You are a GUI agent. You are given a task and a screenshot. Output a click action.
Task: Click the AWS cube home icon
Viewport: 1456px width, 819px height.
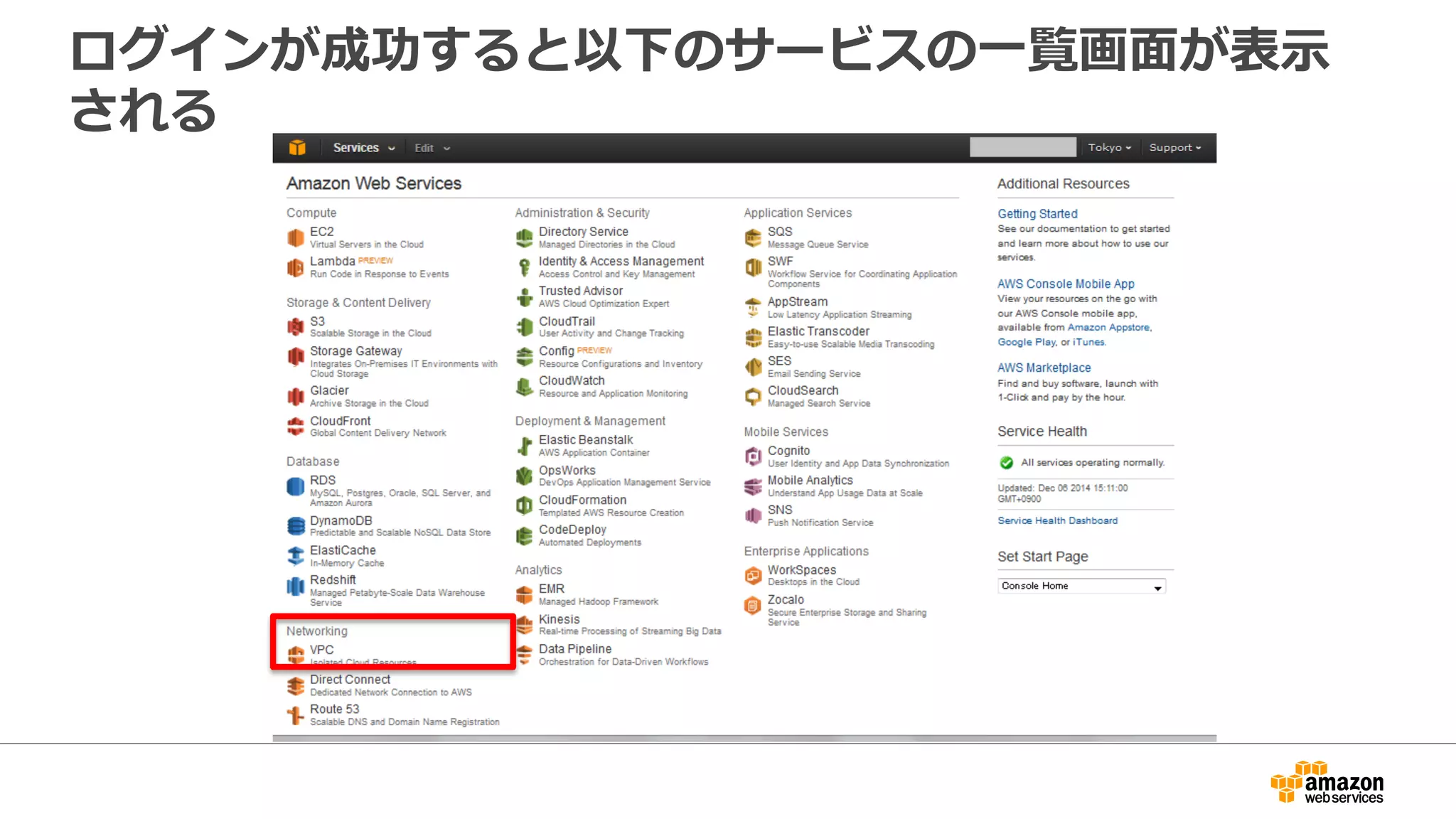pos(297,147)
